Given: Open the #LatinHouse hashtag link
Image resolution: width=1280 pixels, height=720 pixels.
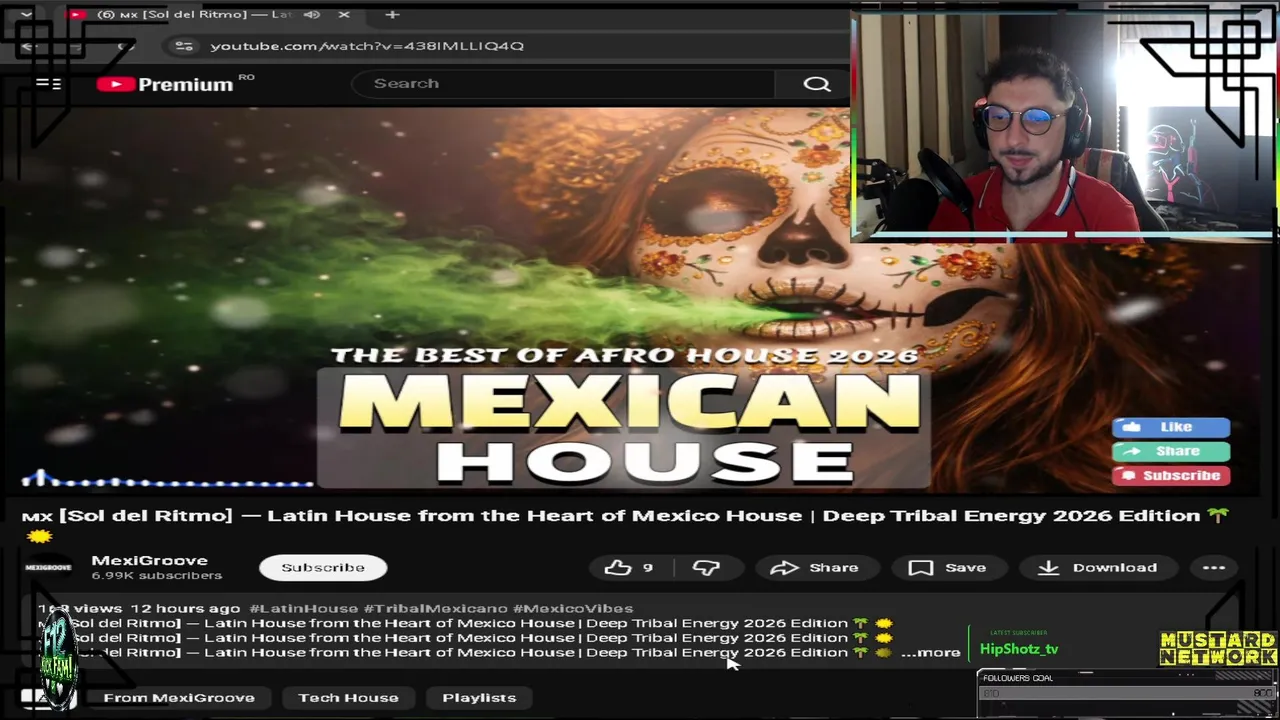Looking at the screenshot, I should (303, 608).
